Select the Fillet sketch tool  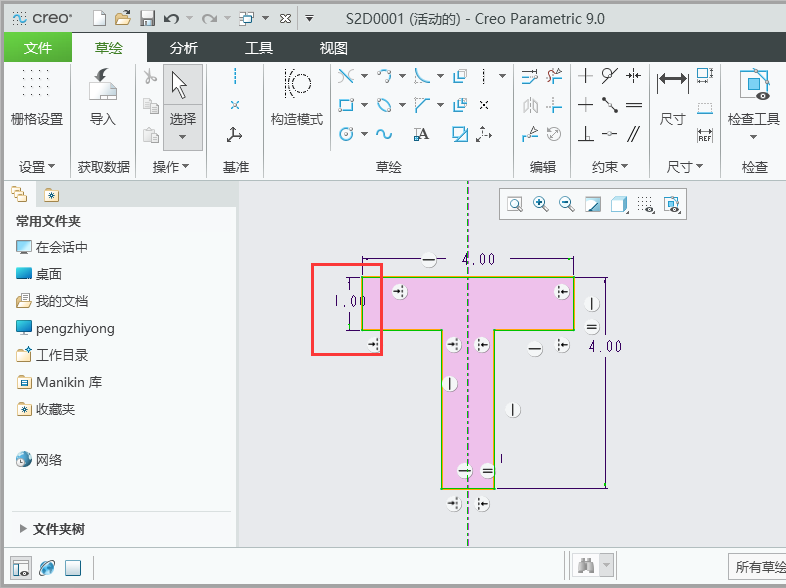point(422,76)
